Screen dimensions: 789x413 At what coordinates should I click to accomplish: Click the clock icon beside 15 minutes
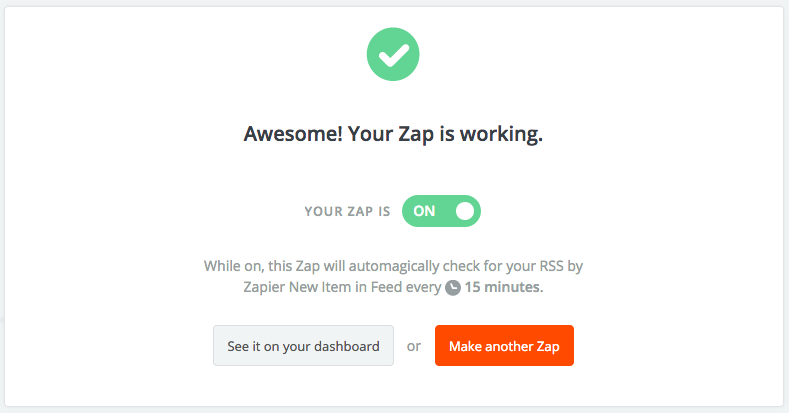pos(453,288)
